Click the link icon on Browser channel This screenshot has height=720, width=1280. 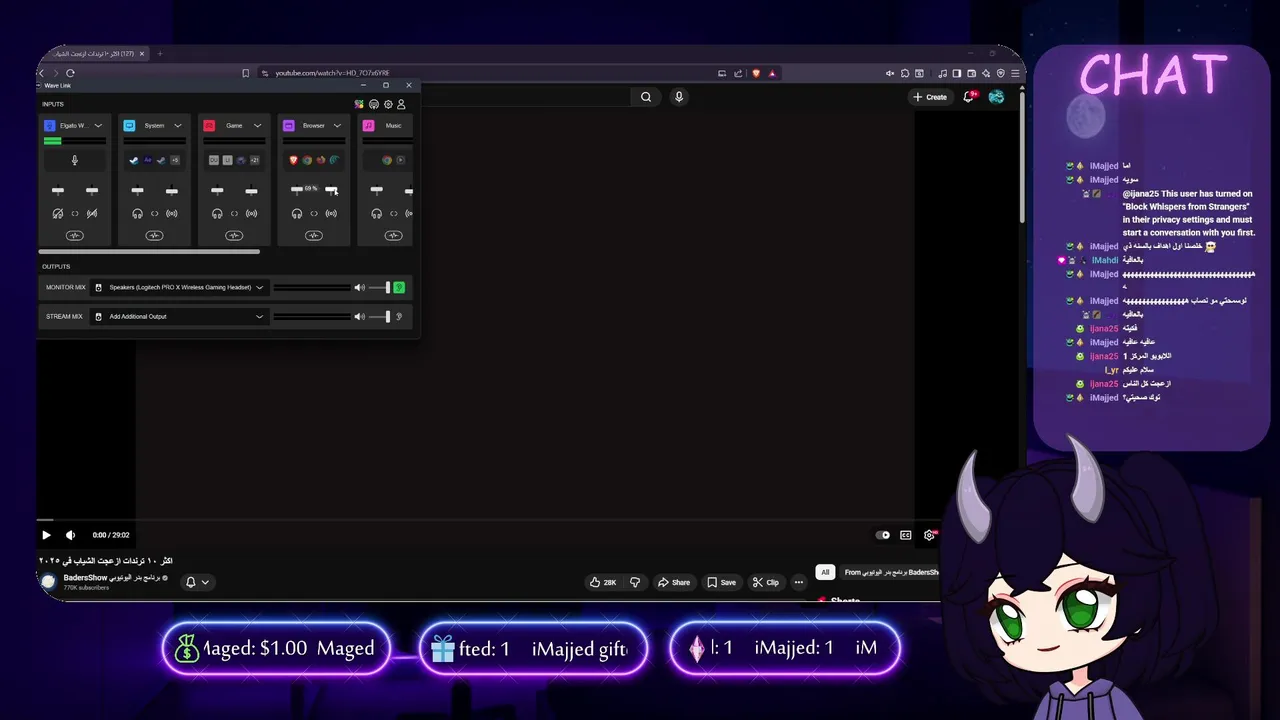point(314,213)
